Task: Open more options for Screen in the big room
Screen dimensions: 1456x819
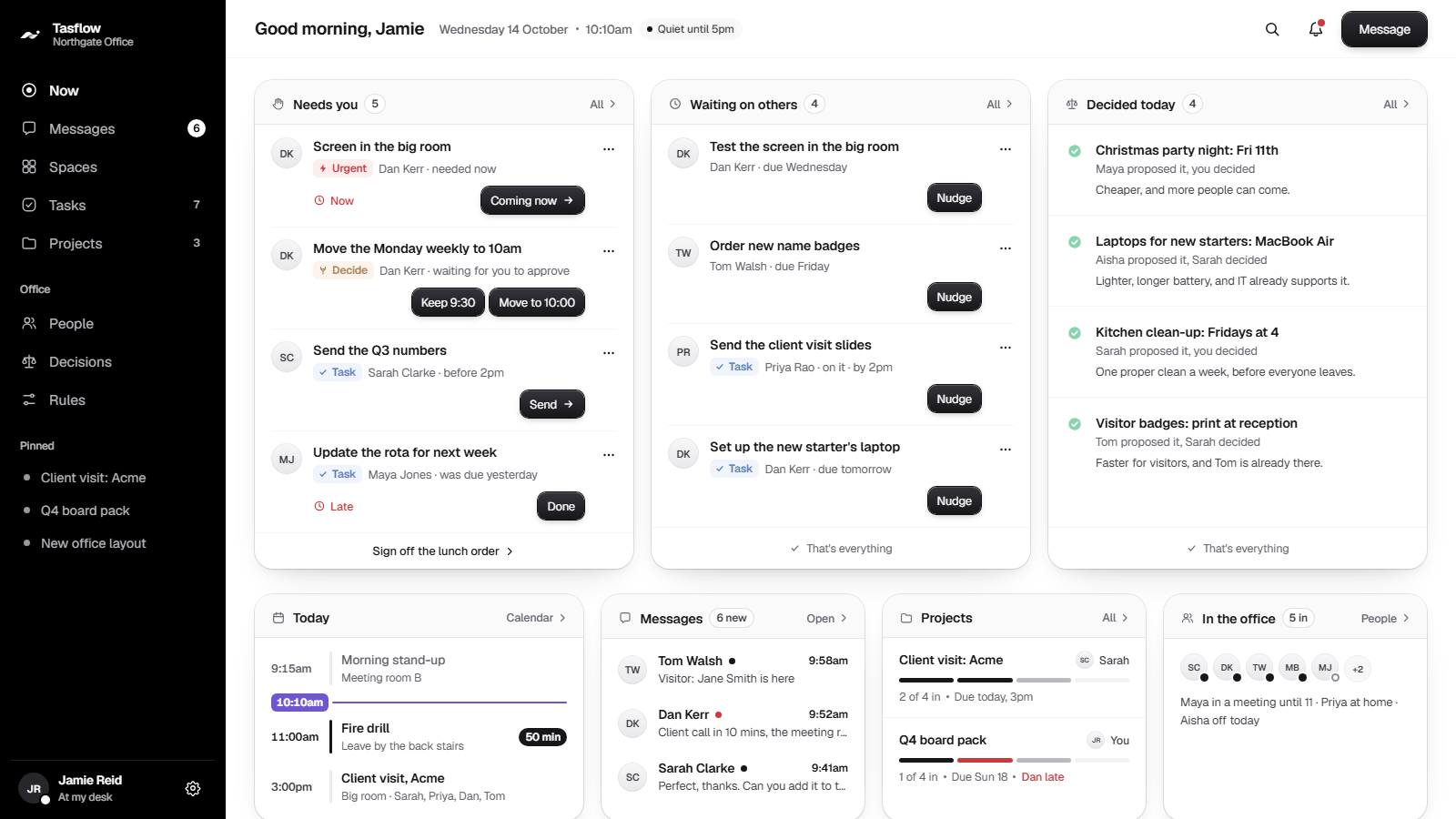Action: (x=609, y=148)
